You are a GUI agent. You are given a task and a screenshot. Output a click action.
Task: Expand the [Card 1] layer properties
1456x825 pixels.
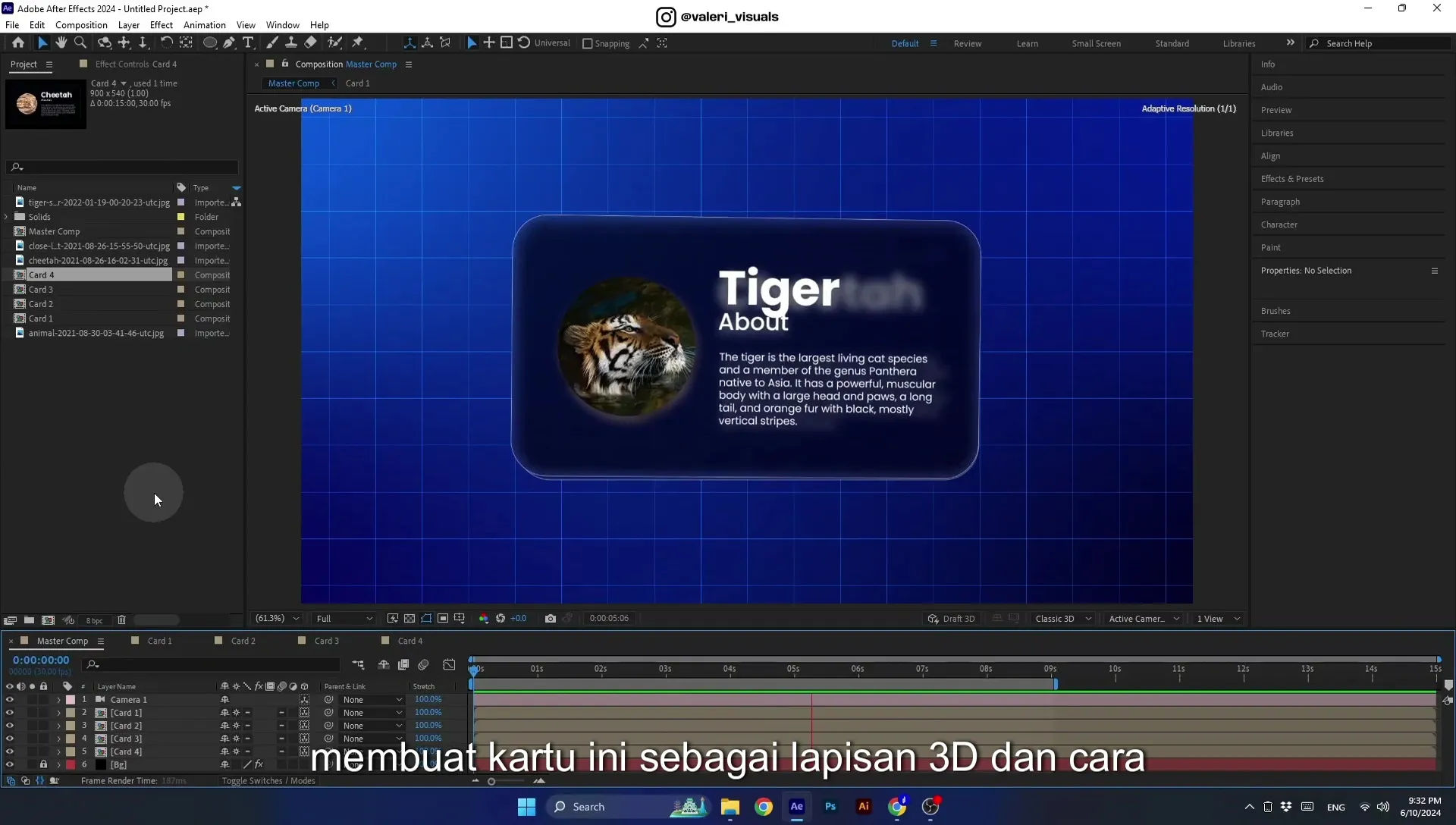58,713
